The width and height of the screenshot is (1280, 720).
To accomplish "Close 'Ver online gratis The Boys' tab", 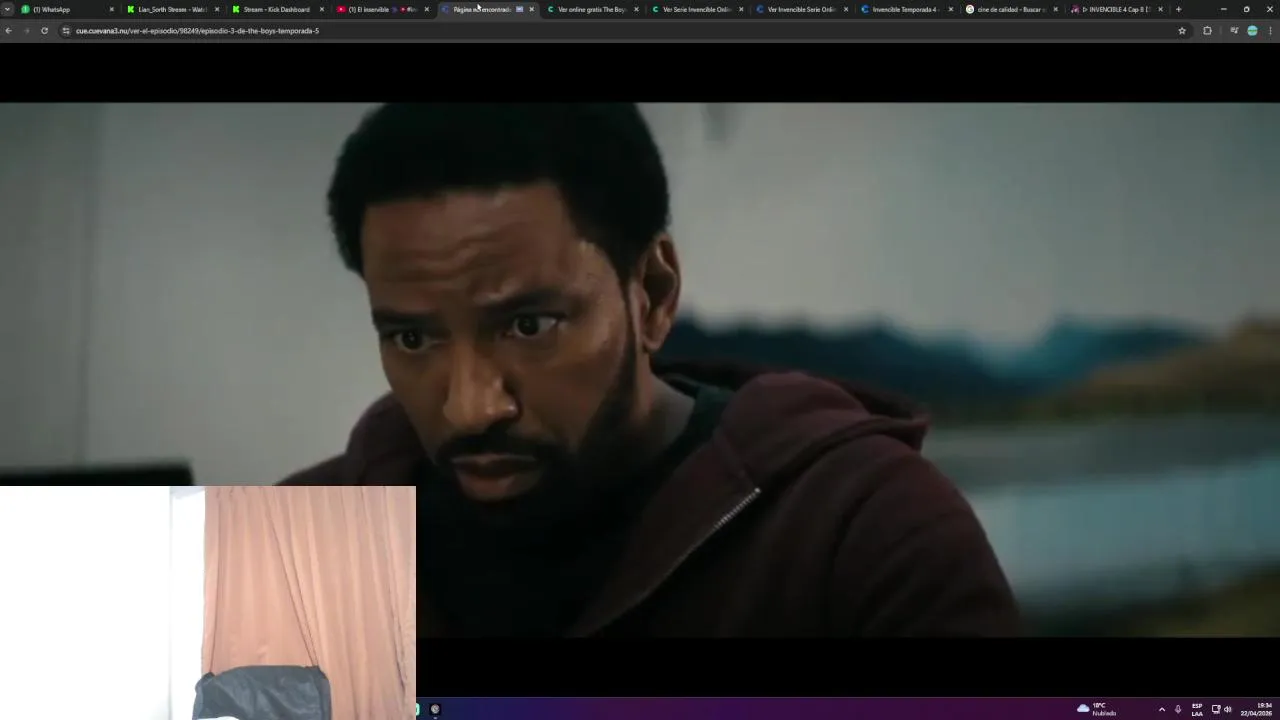I will click(636, 9).
